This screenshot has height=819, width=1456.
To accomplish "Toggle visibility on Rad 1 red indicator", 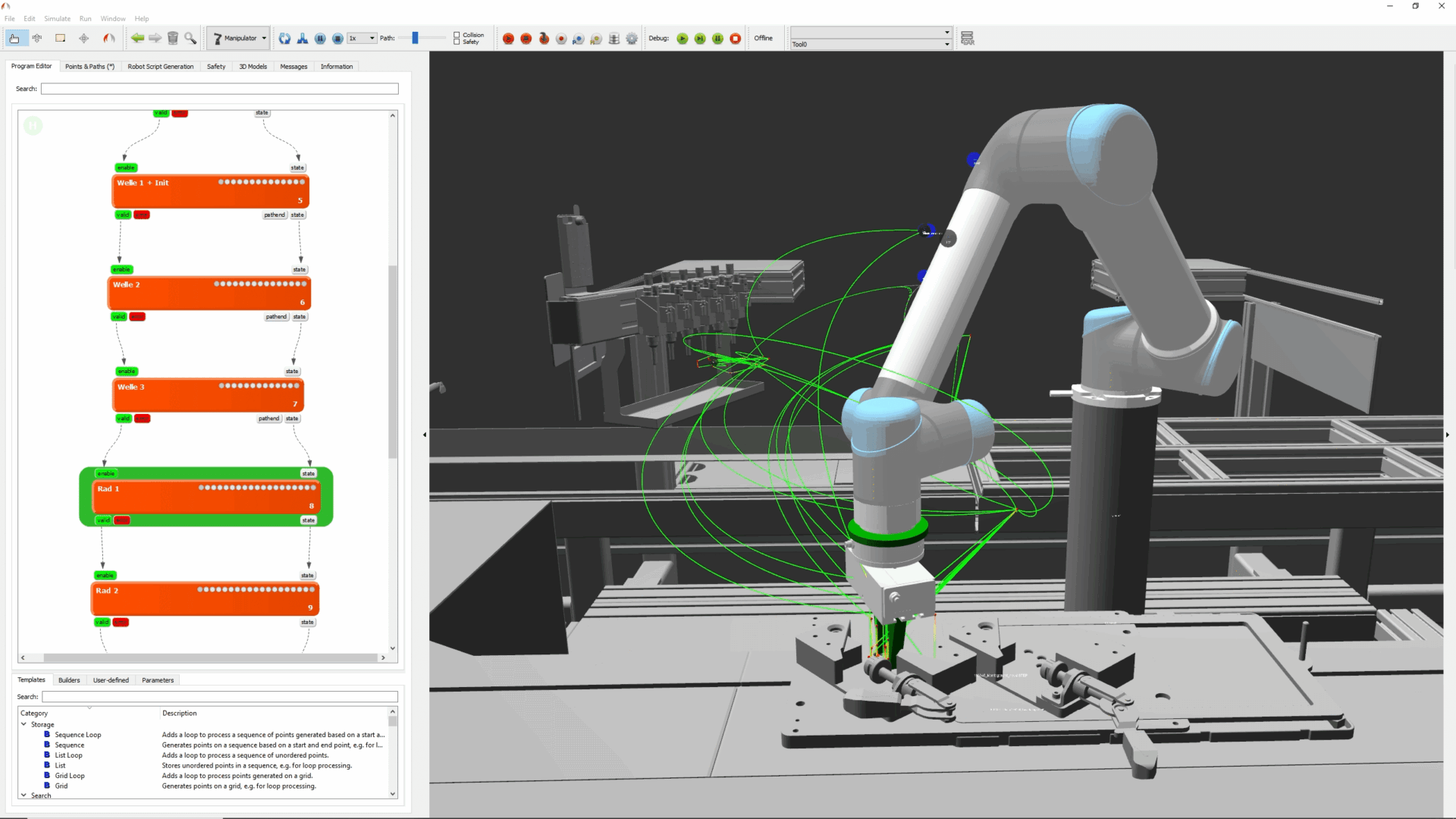I will coord(121,520).
